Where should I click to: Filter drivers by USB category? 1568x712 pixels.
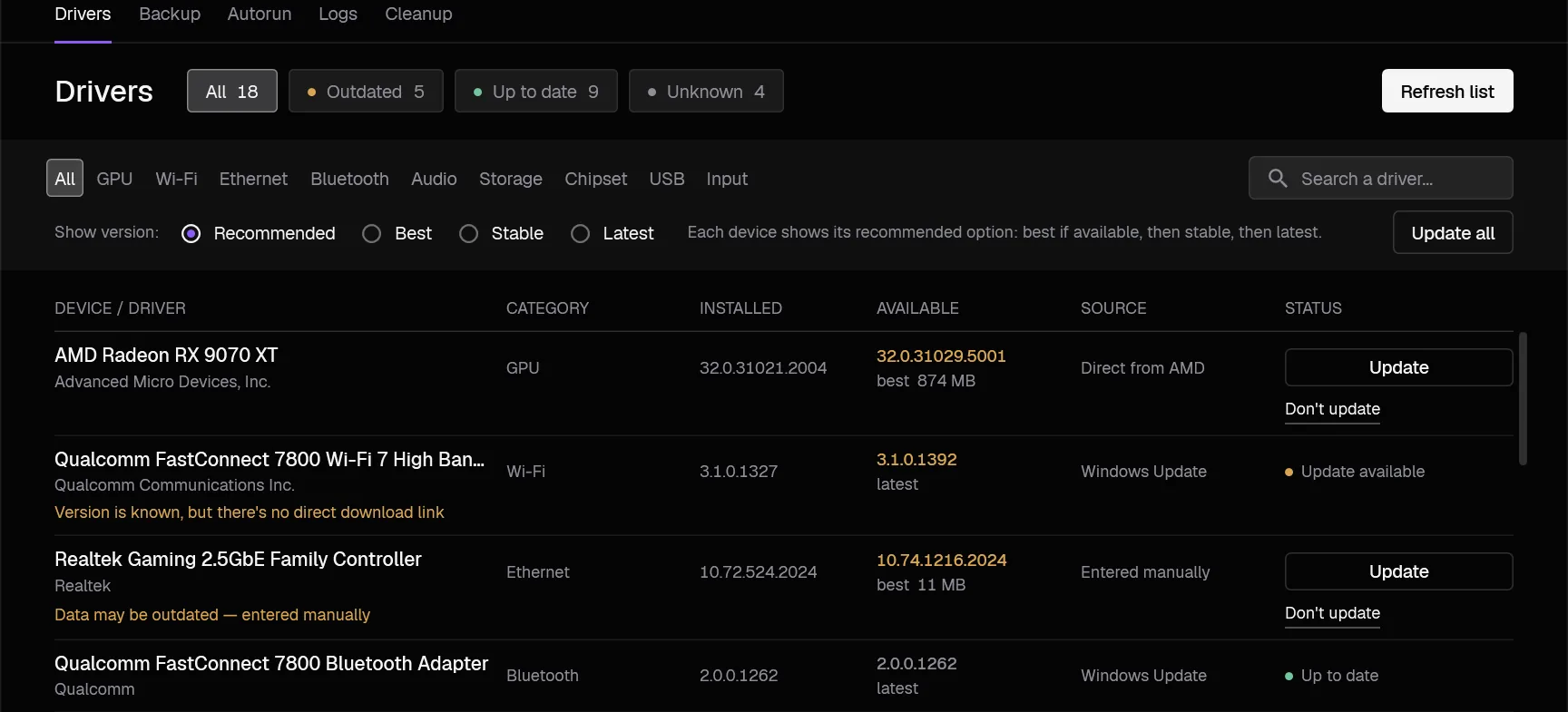pyautogui.click(x=667, y=179)
